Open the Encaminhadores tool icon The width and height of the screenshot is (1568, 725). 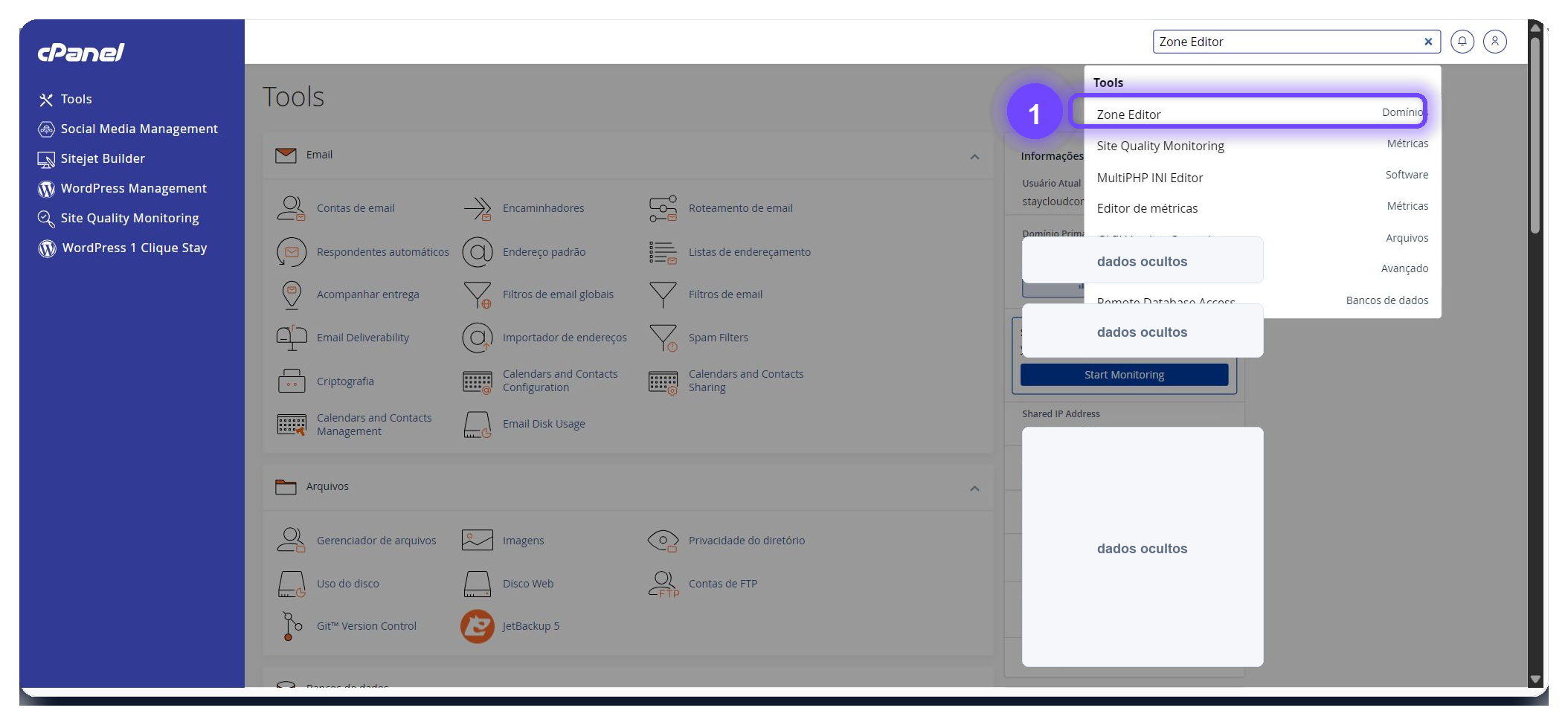coord(477,208)
